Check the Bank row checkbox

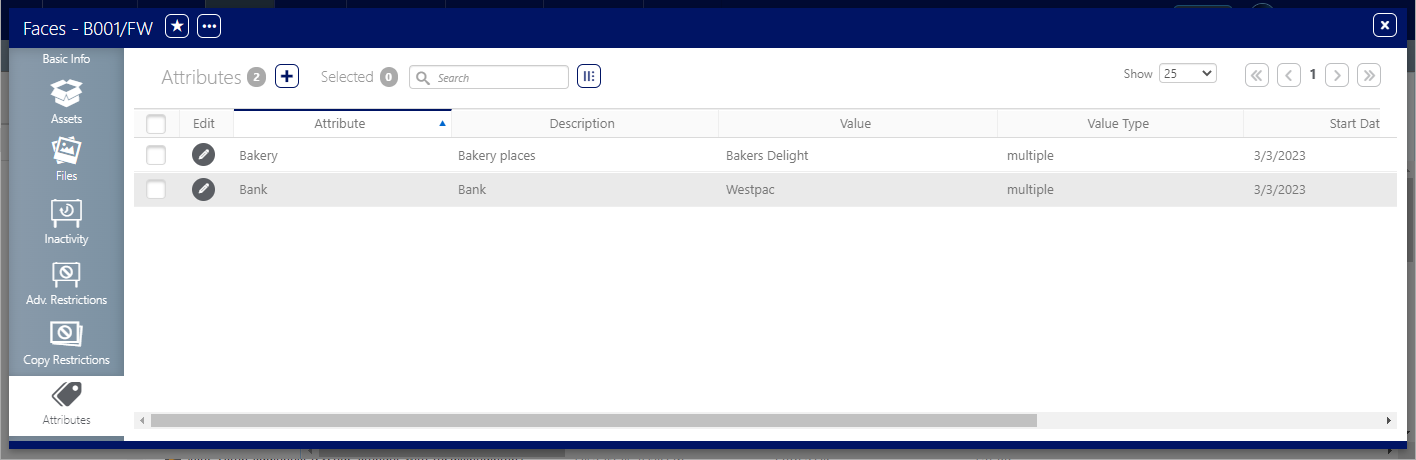156,189
